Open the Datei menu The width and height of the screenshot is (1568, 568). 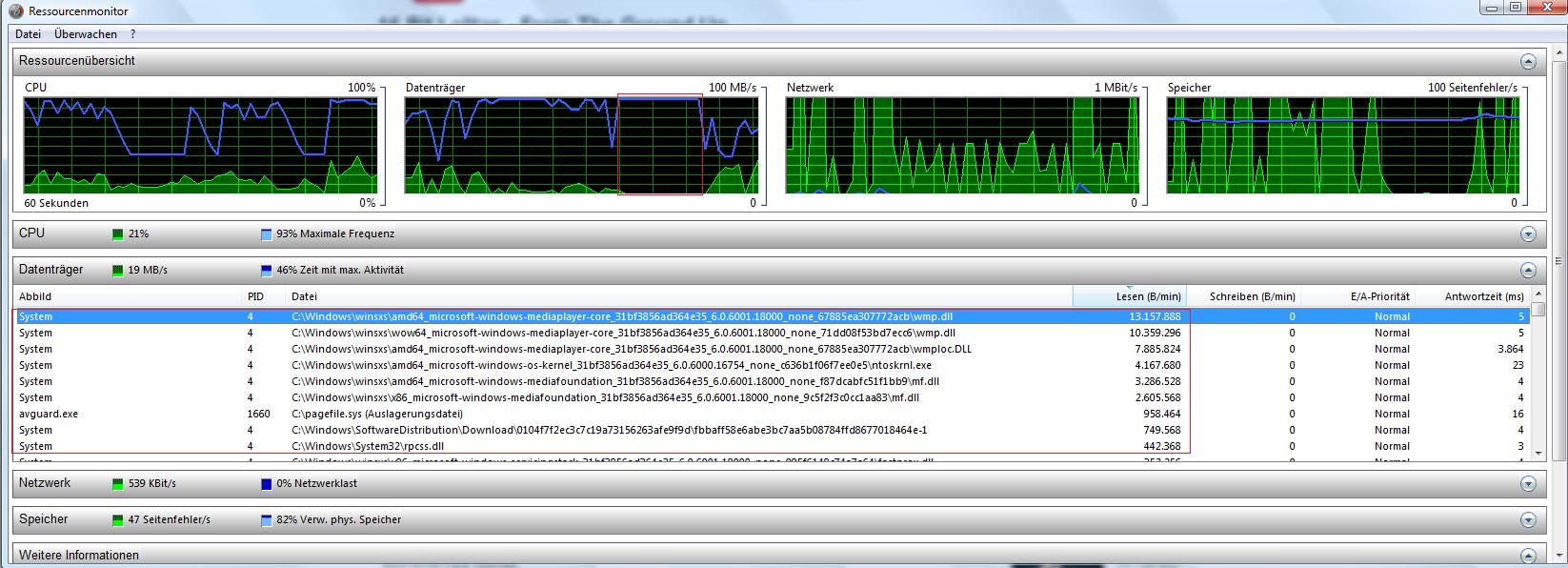pos(28,34)
